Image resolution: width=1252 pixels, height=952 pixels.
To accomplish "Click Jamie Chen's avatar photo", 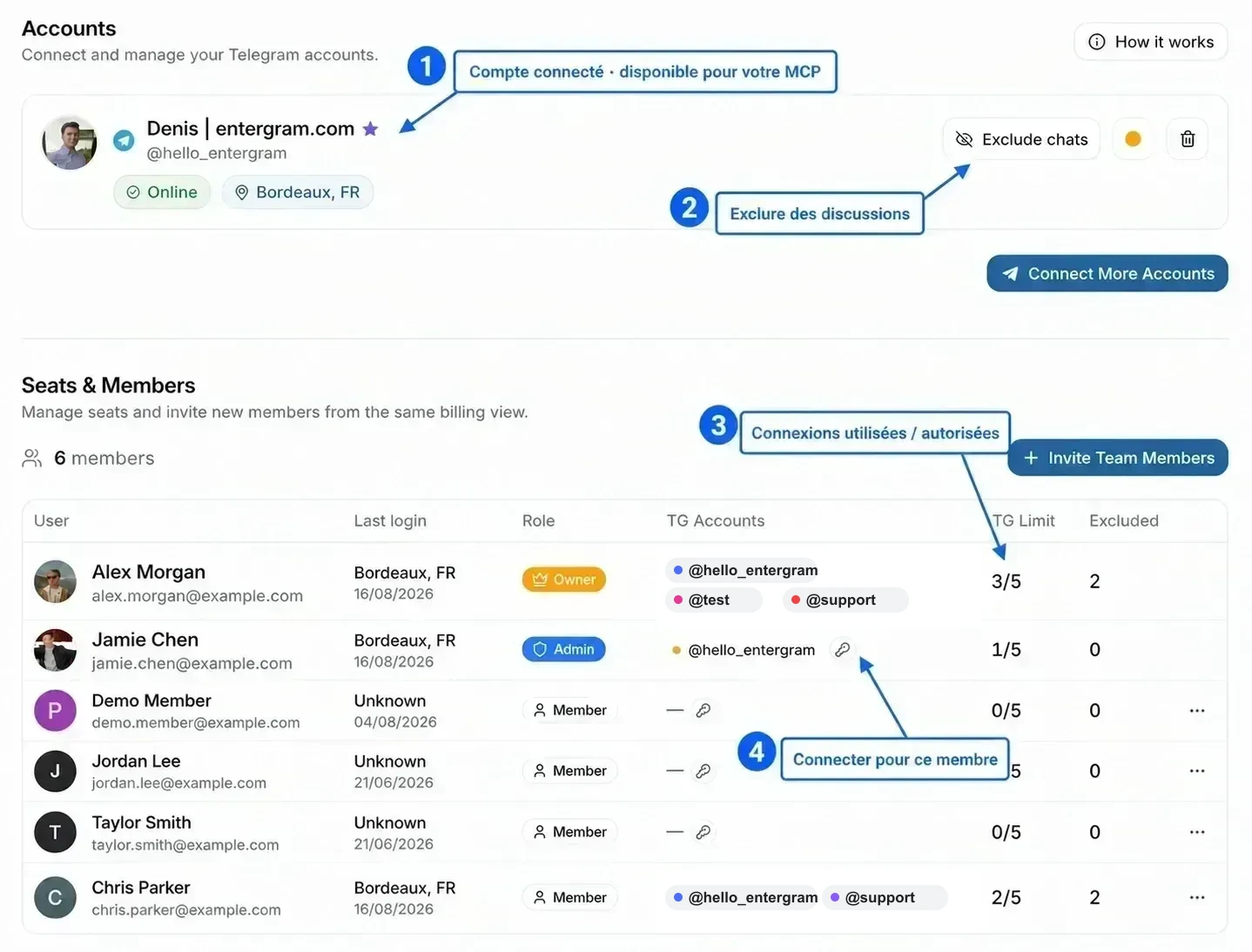I will point(55,650).
